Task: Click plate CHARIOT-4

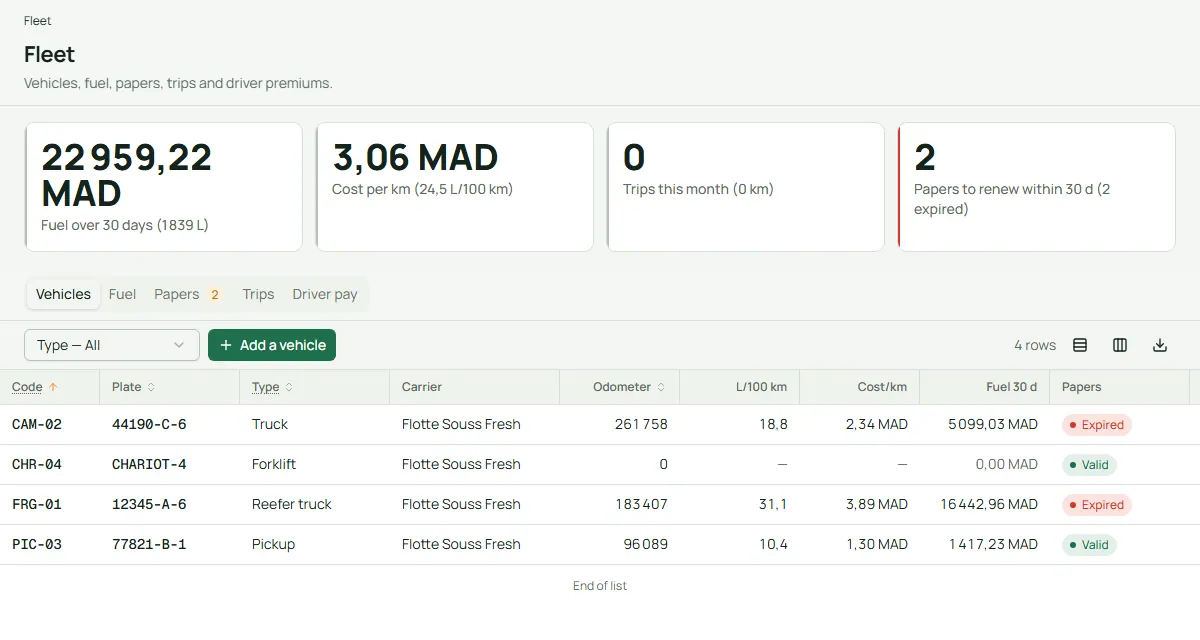Action: [x=149, y=464]
